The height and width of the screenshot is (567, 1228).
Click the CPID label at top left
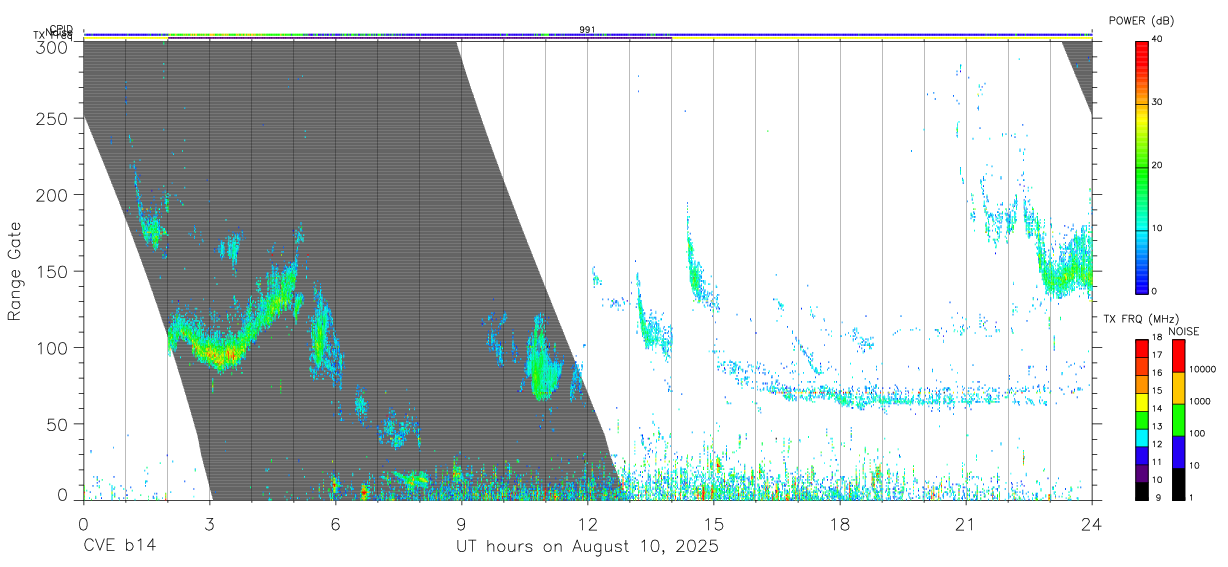61,28
